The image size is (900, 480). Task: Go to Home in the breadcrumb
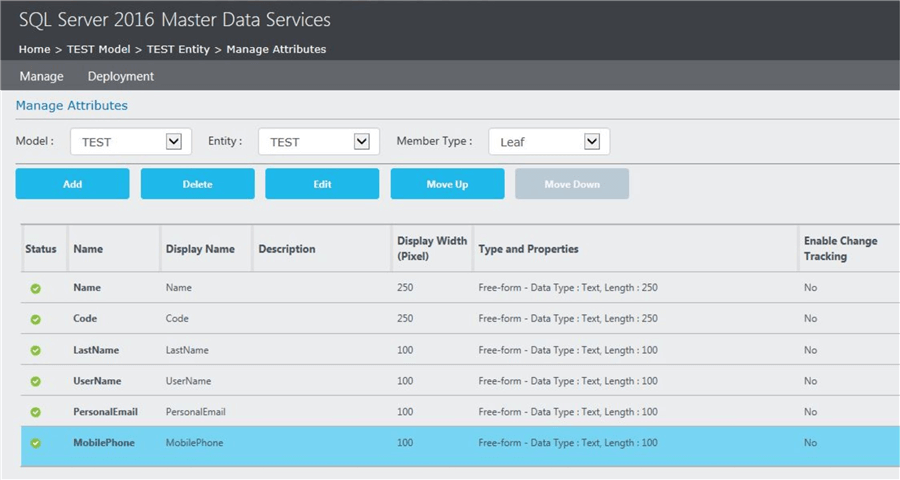coord(34,49)
